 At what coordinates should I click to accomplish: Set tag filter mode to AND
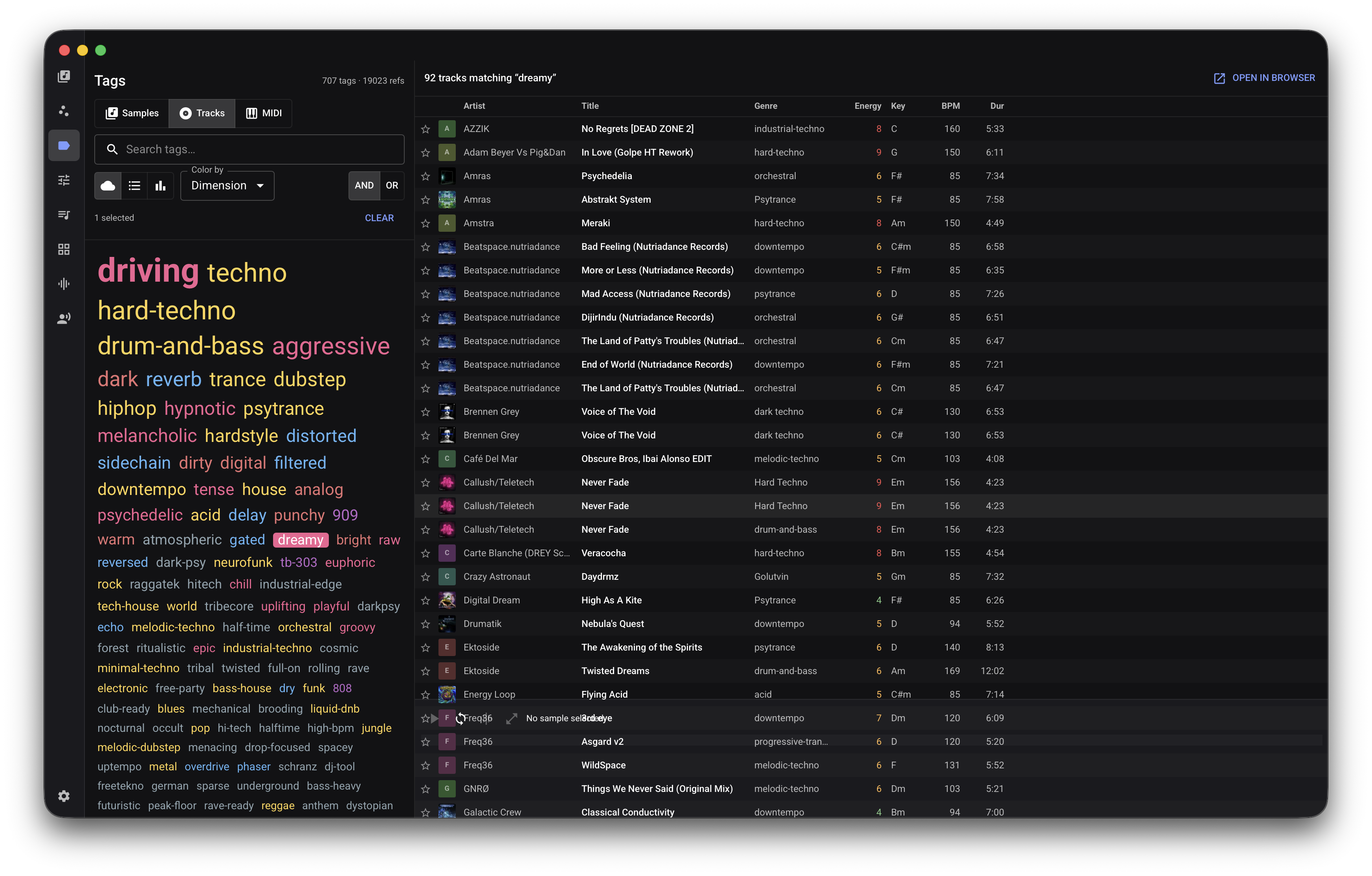[364, 186]
